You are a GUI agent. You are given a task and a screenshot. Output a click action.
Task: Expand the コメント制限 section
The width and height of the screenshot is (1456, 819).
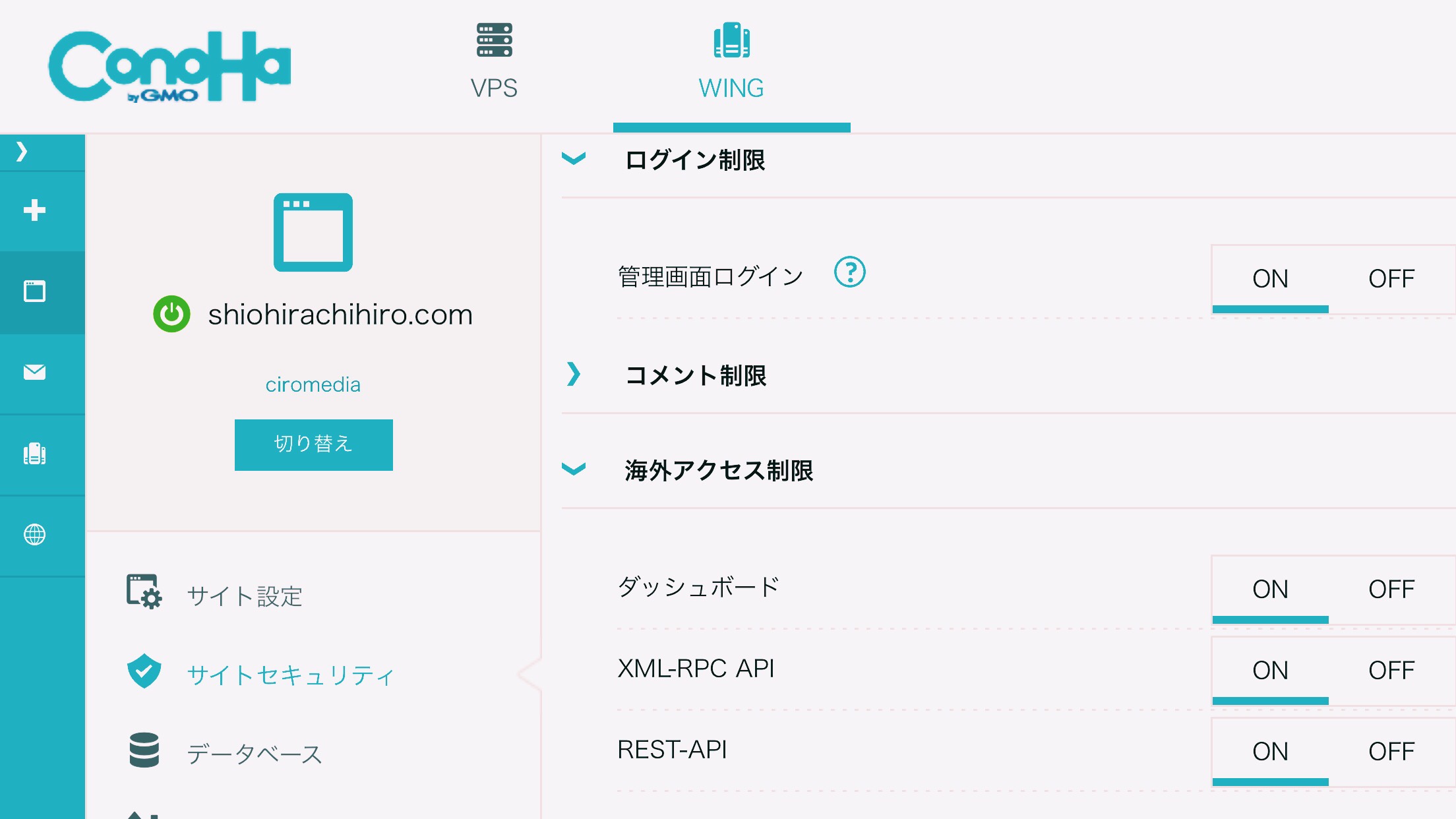click(574, 375)
